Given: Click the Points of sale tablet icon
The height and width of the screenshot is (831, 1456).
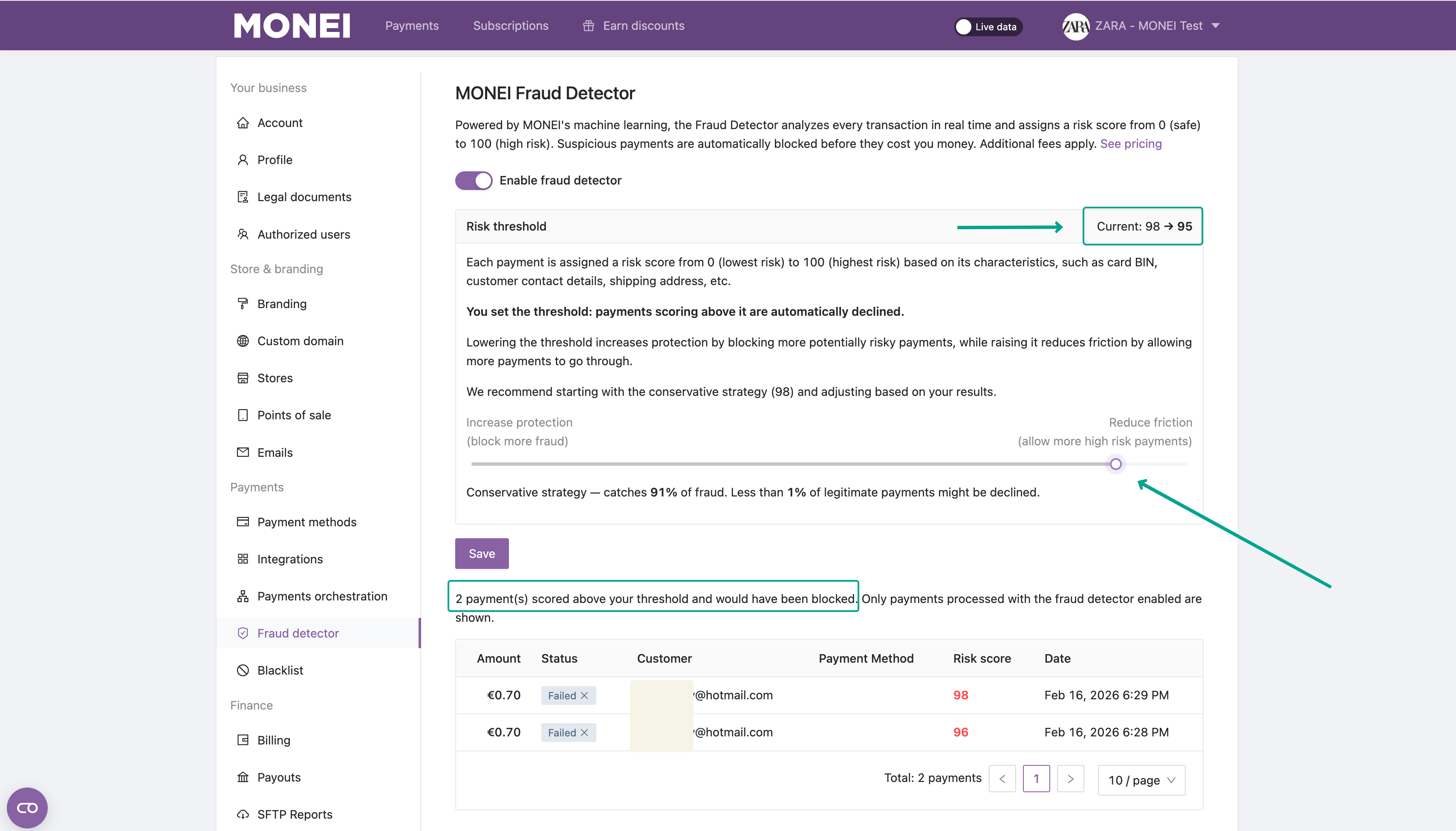Looking at the screenshot, I should pos(243,415).
